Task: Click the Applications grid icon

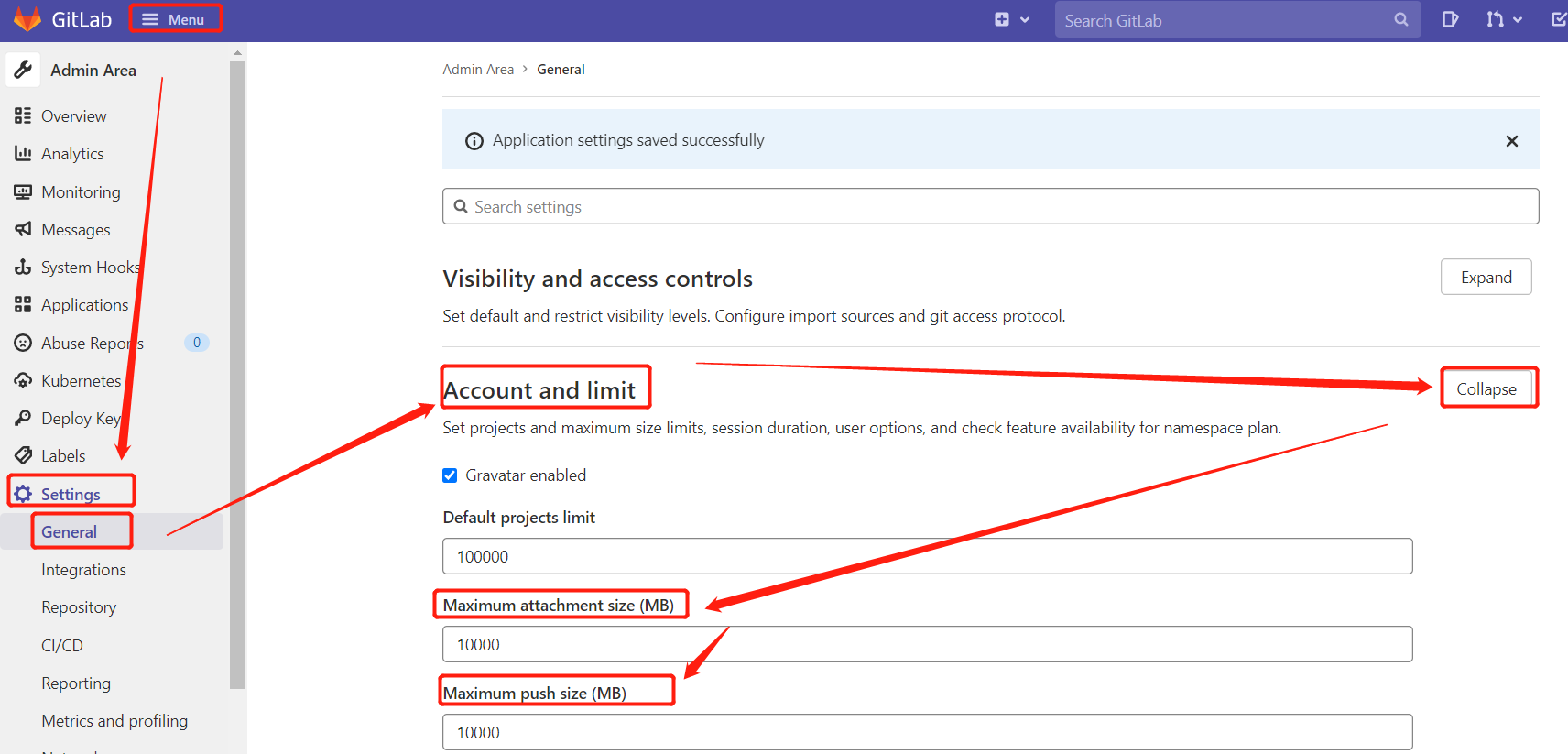Action: (x=23, y=304)
